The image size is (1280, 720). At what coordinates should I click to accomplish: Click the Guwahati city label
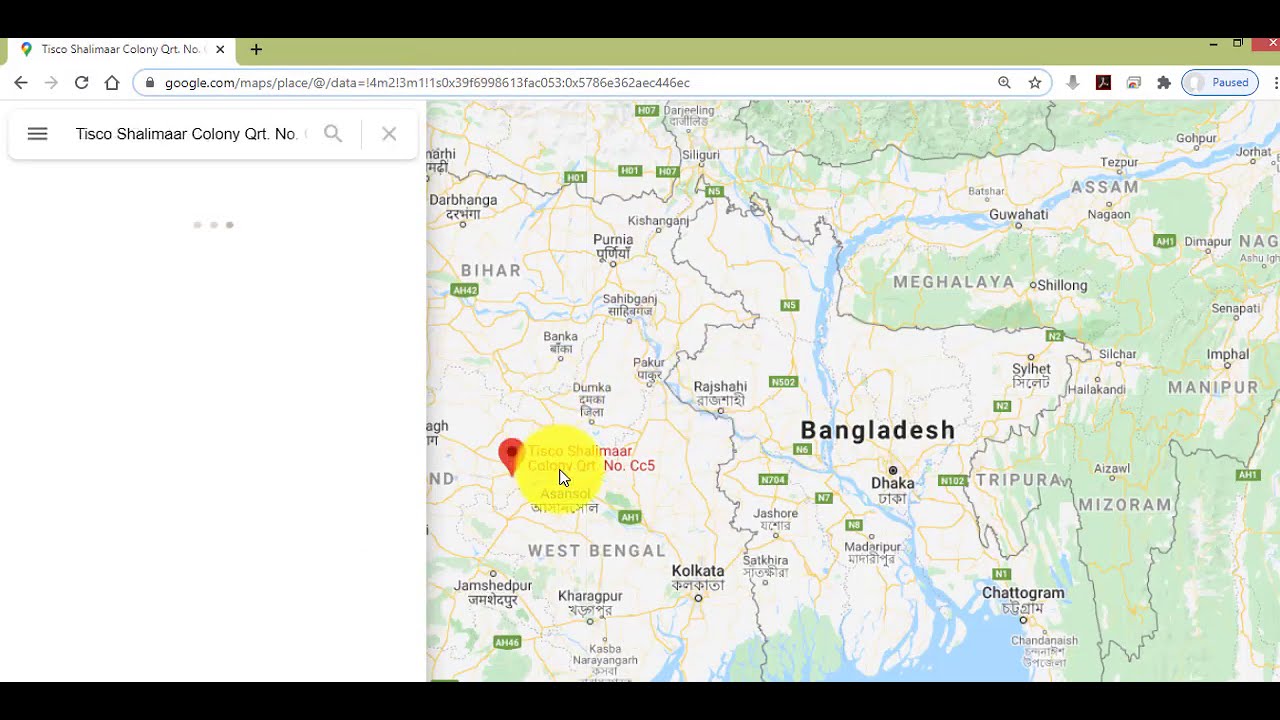[1018, 214]
